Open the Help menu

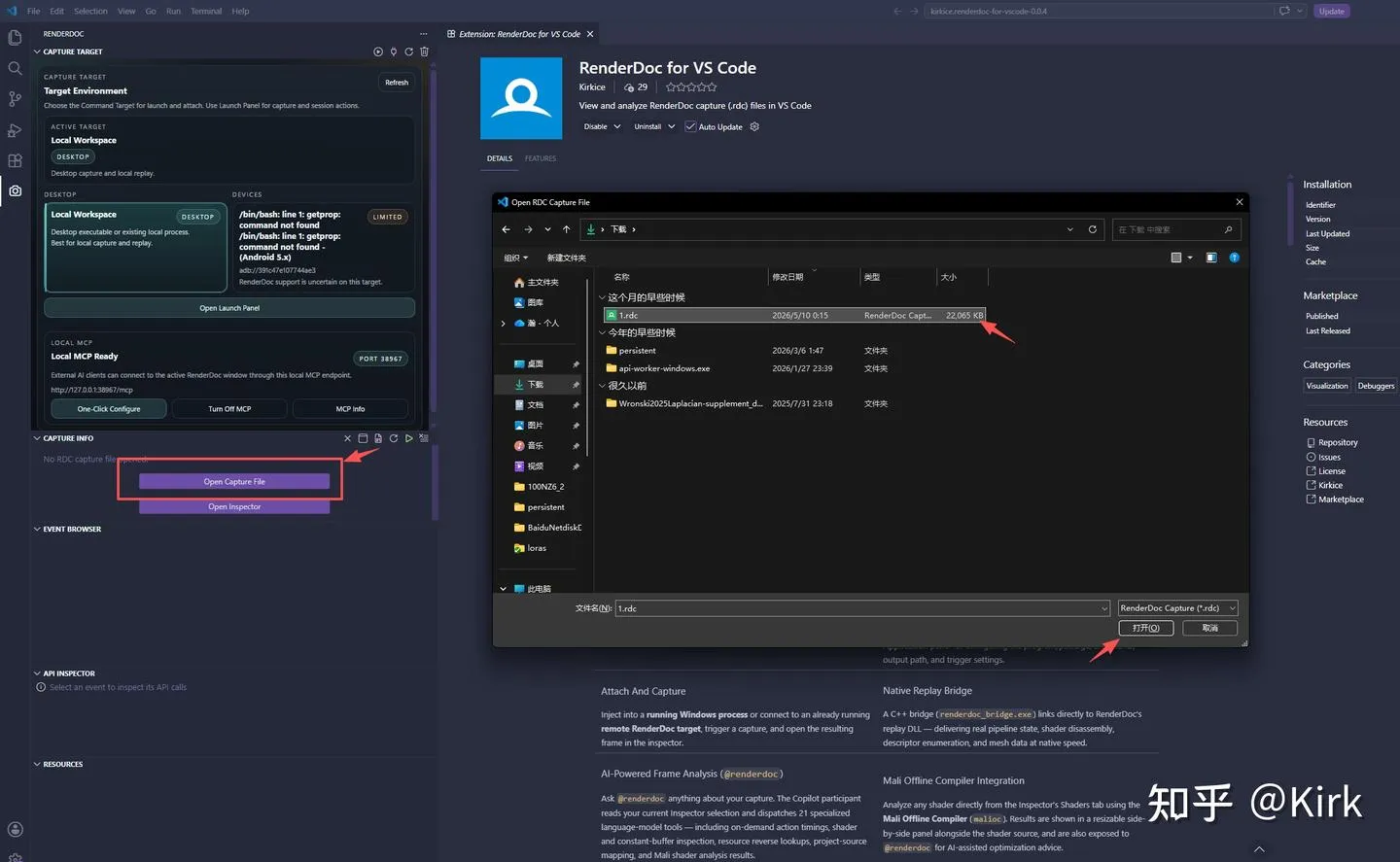click(x=240, y=11)
